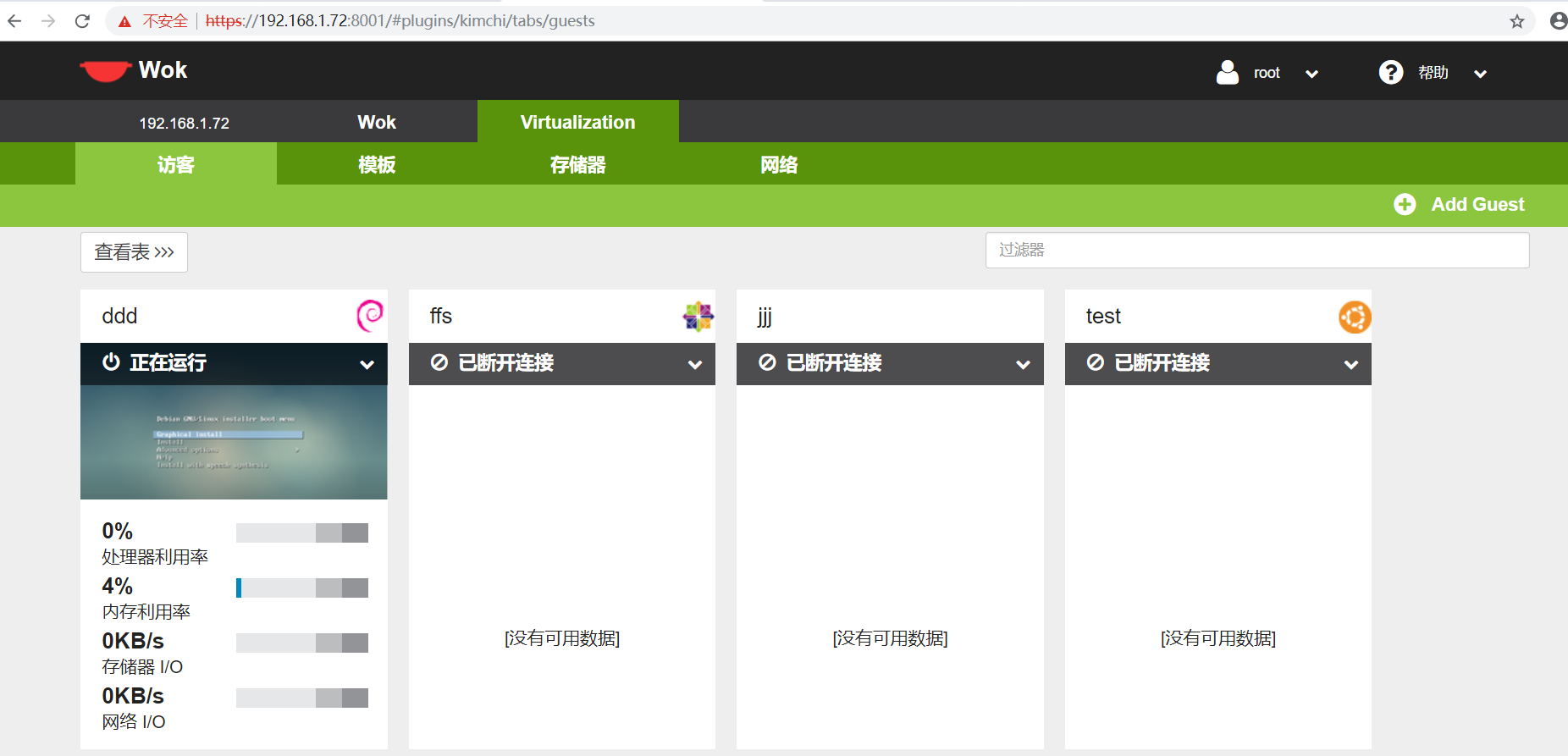Open the 网络 network tab
The width and height of the screenshot is (1568, 756).
pyautogui.click(x=779, y=164)
